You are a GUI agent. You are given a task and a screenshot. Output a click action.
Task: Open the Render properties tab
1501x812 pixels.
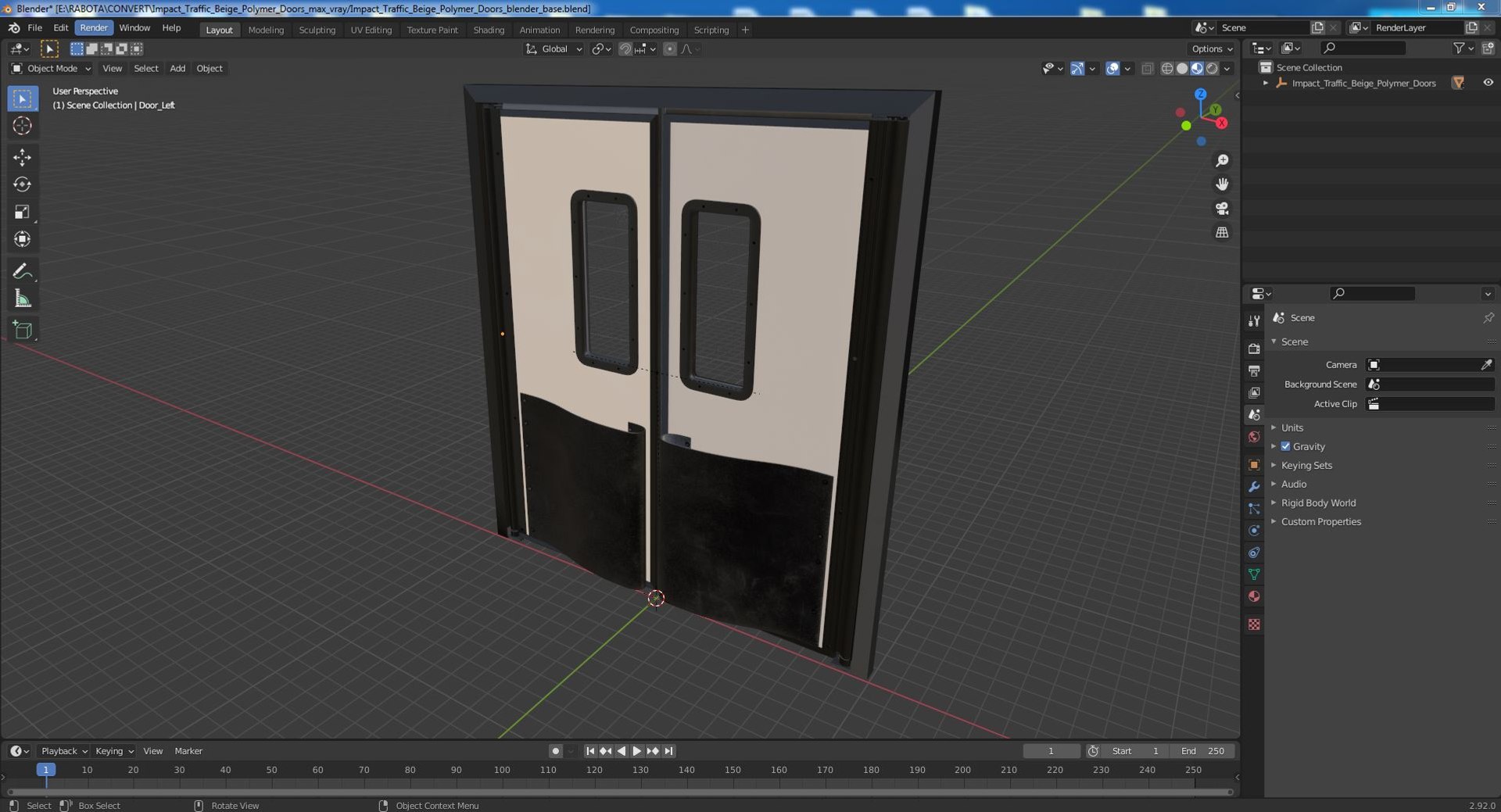pos(1254,349)
